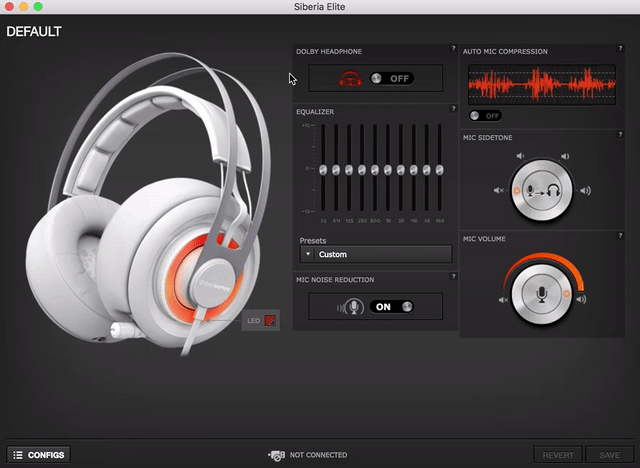Set sidetone to mute using muted speaker icon
The height and width of the screenshot is (468, 640).
(499, 191)
